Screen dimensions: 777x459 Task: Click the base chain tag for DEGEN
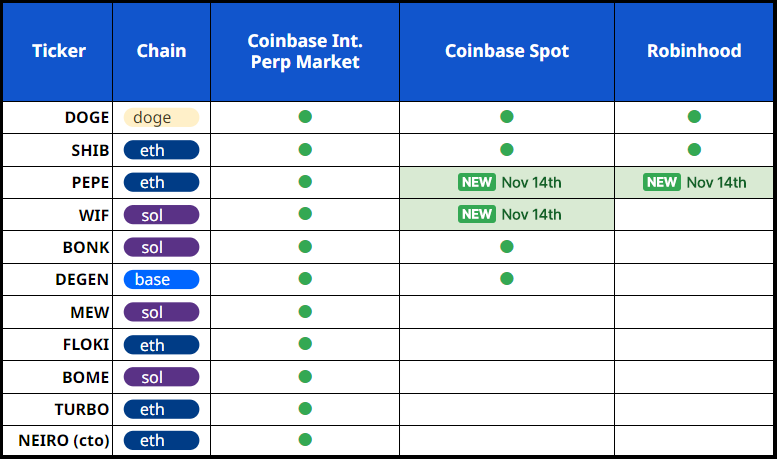click(161, 279)
